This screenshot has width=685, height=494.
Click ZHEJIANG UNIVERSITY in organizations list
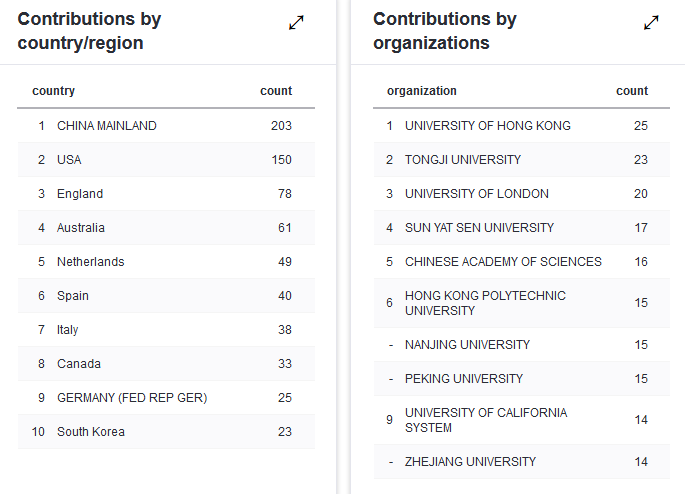pyautogui.click(x=470, y=462)
